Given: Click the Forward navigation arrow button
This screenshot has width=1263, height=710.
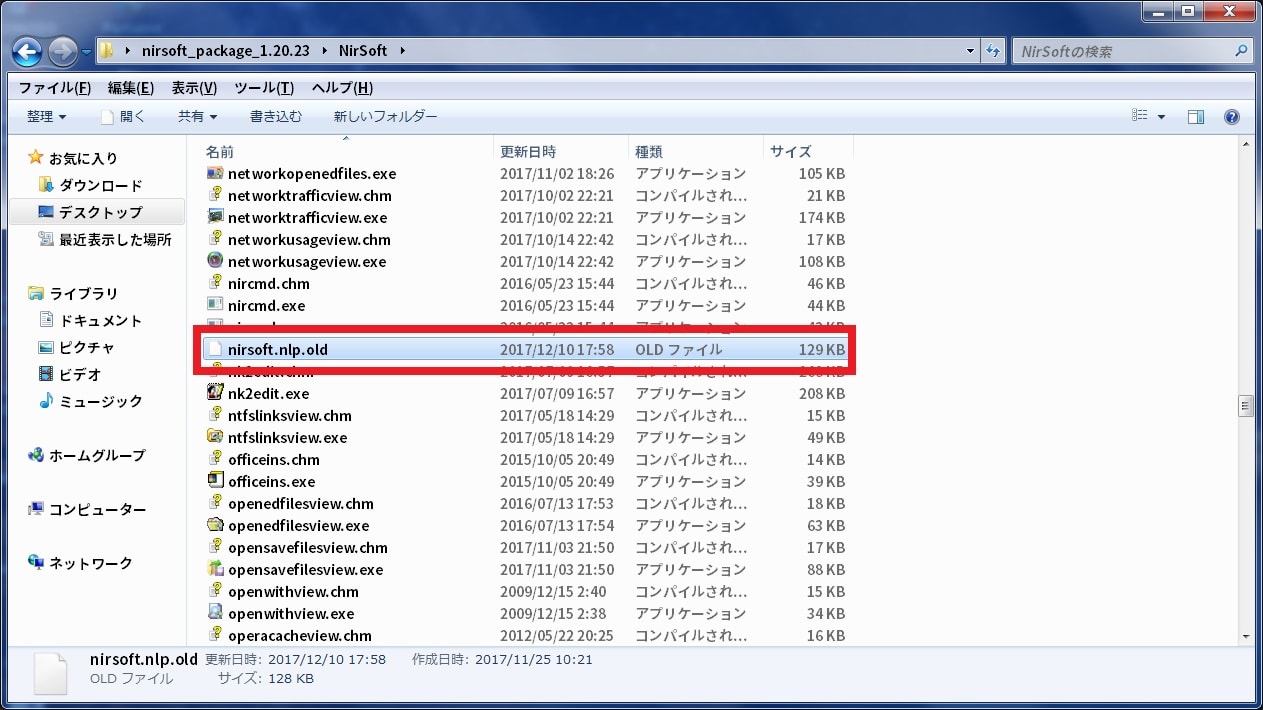Looking at the screenshot, I should pos(62,51).
